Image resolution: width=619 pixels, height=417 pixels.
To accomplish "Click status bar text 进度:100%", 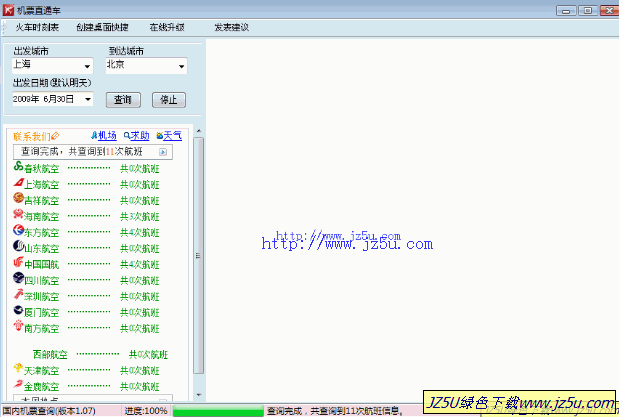I will [x=146, y=411].
